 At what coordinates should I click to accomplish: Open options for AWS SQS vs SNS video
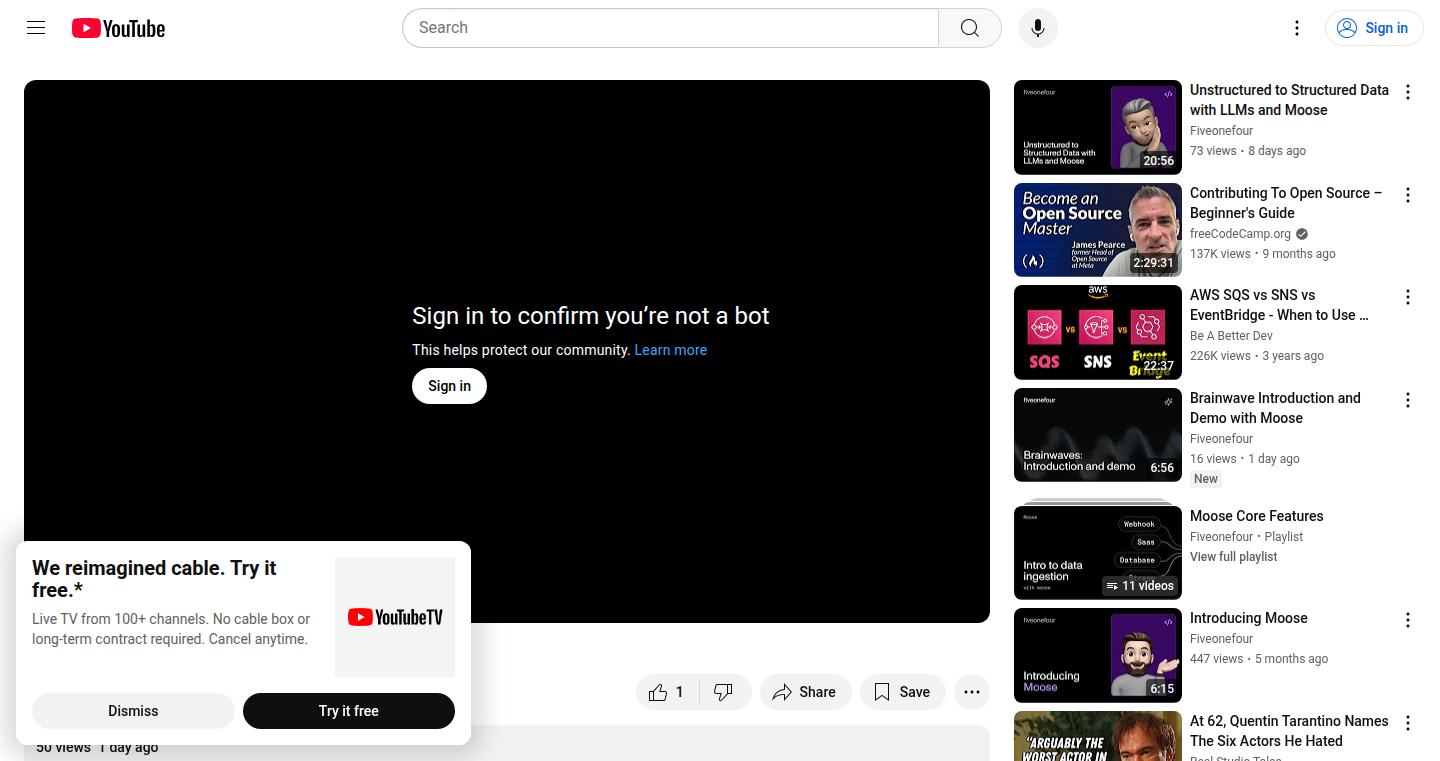(1408, 297)
